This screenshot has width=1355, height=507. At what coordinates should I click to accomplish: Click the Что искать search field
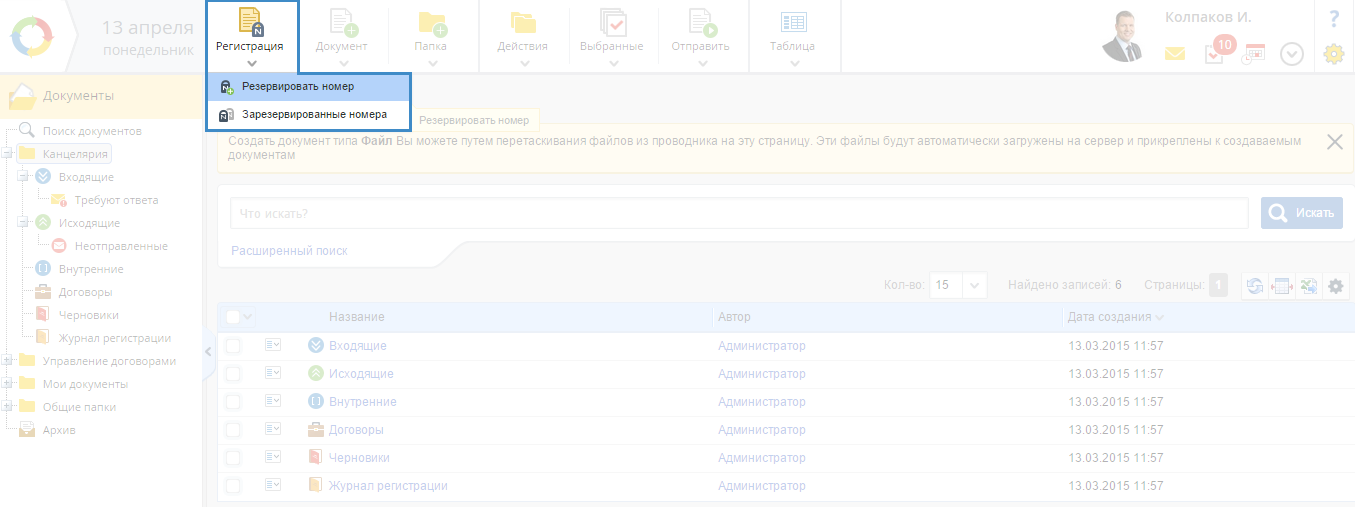738,213
